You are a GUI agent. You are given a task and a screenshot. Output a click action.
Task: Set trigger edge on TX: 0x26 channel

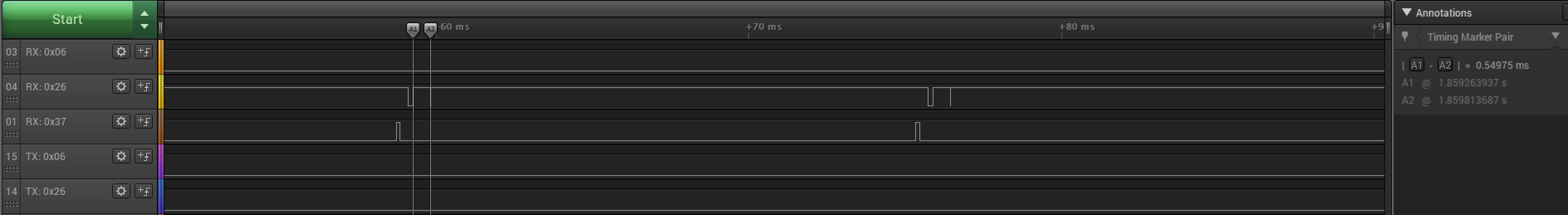[144, 191]
